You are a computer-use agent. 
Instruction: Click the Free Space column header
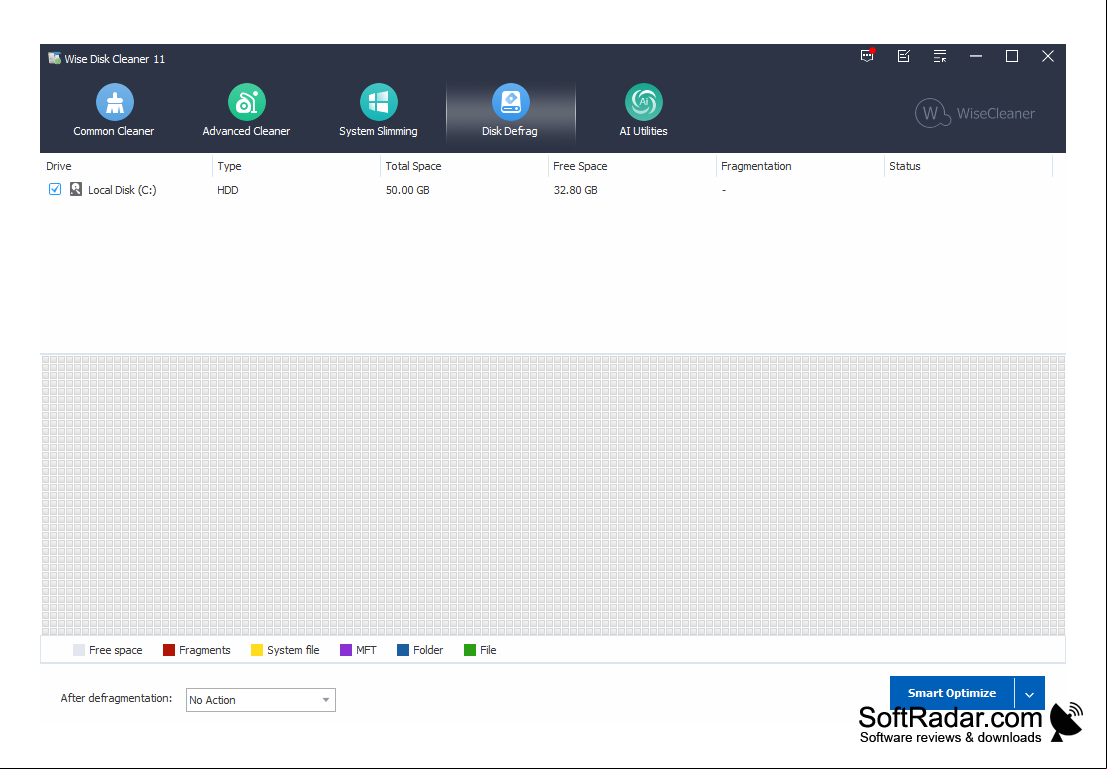tap(633, 166)
